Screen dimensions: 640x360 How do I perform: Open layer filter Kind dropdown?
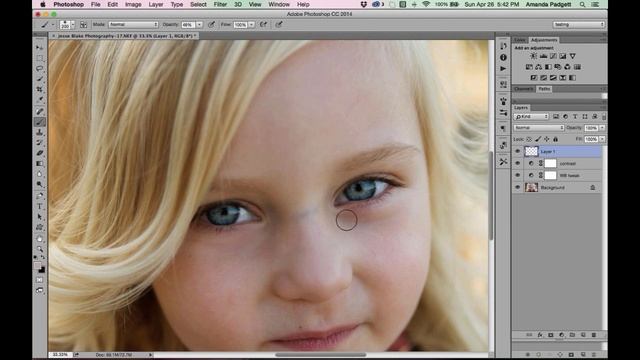coord(531,117)
